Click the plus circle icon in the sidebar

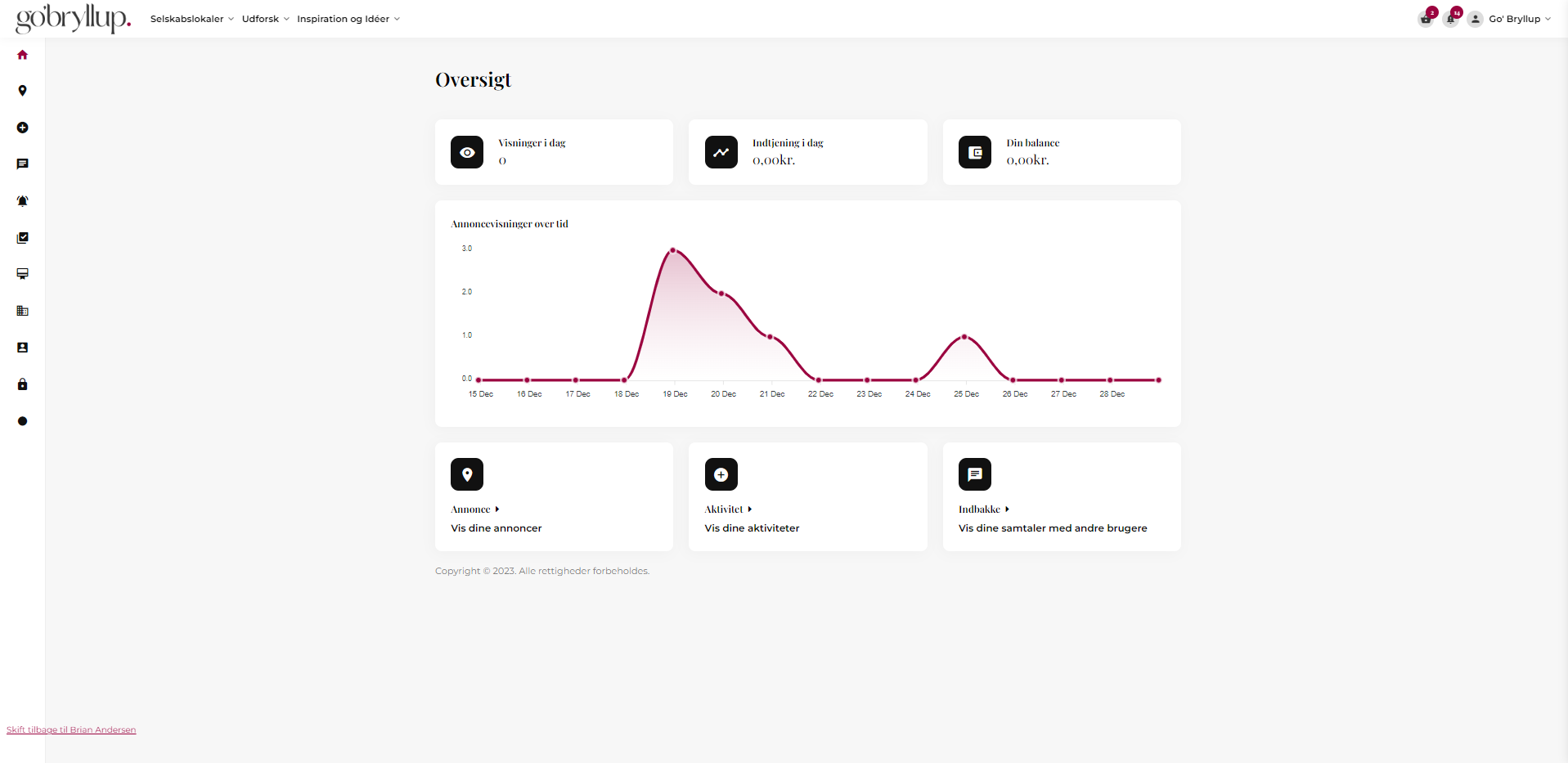22,128
